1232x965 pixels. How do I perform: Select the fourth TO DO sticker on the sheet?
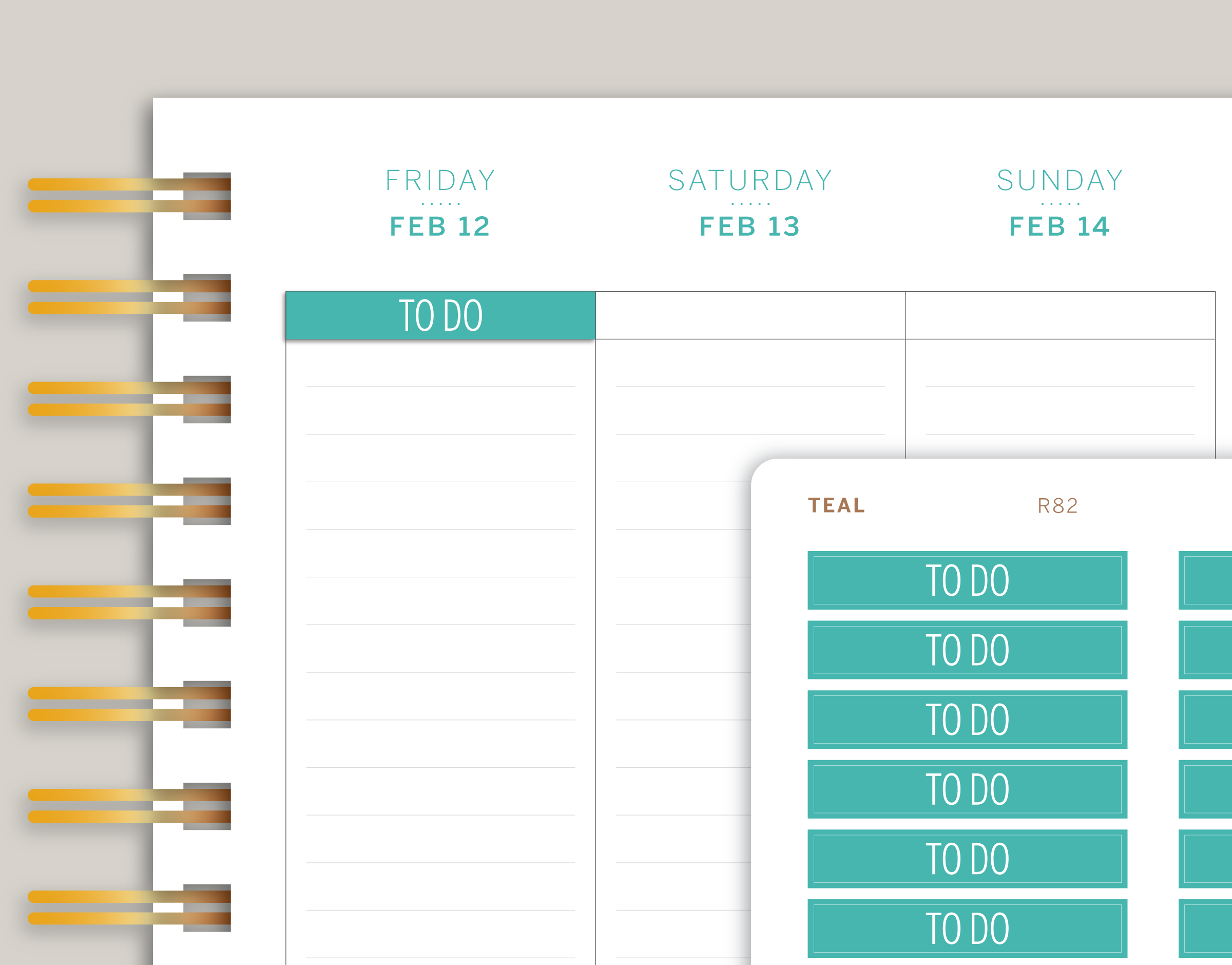click(x=967, y=789)
